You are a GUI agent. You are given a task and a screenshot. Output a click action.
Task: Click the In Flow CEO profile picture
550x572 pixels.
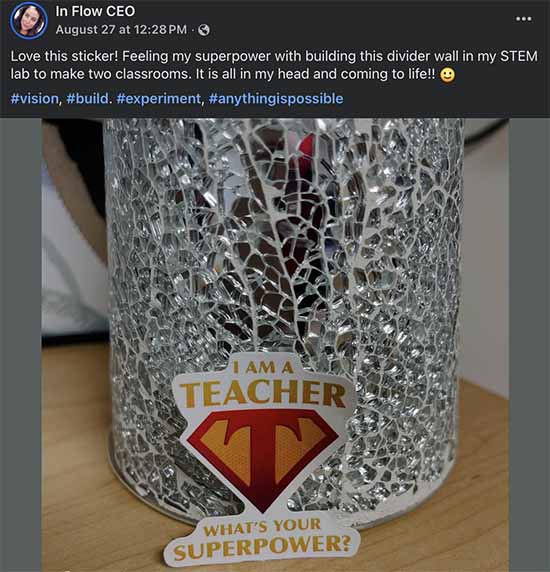tap(28, 20)
